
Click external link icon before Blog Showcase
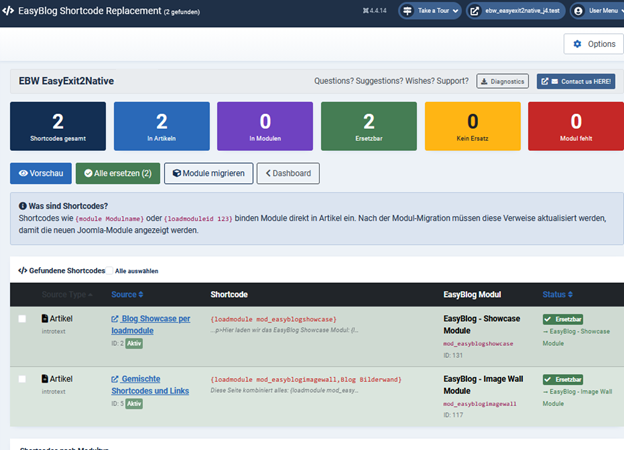[115, 319]
